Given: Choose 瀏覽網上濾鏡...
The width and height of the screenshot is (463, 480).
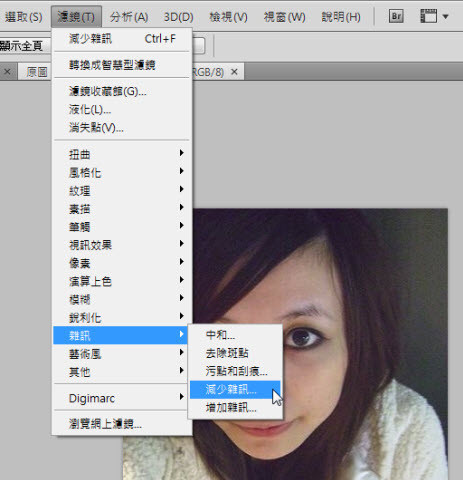Looking at the screenshot, I should coord(122,424).
